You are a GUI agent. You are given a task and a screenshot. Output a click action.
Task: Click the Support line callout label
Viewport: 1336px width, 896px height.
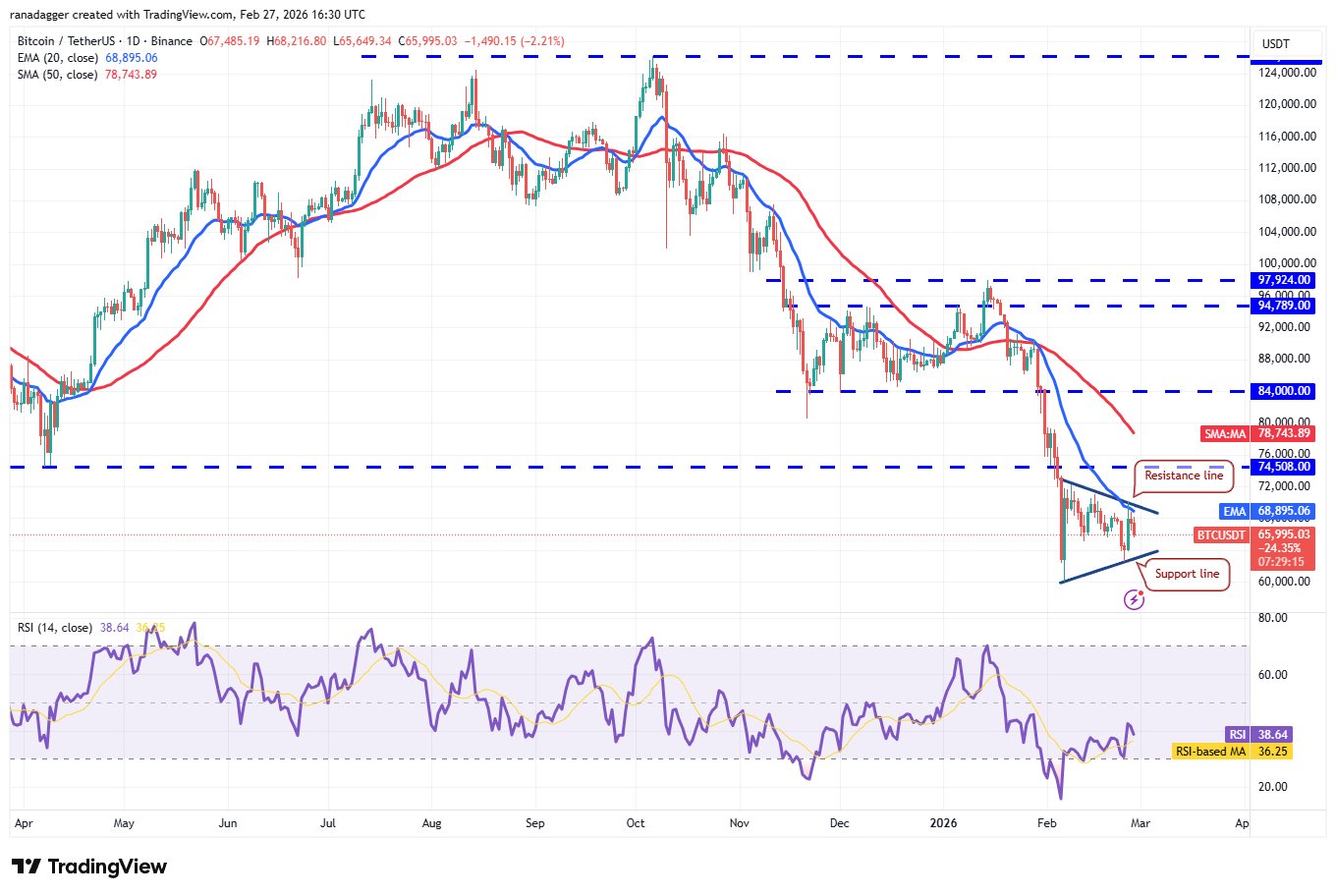point(1187,574)
